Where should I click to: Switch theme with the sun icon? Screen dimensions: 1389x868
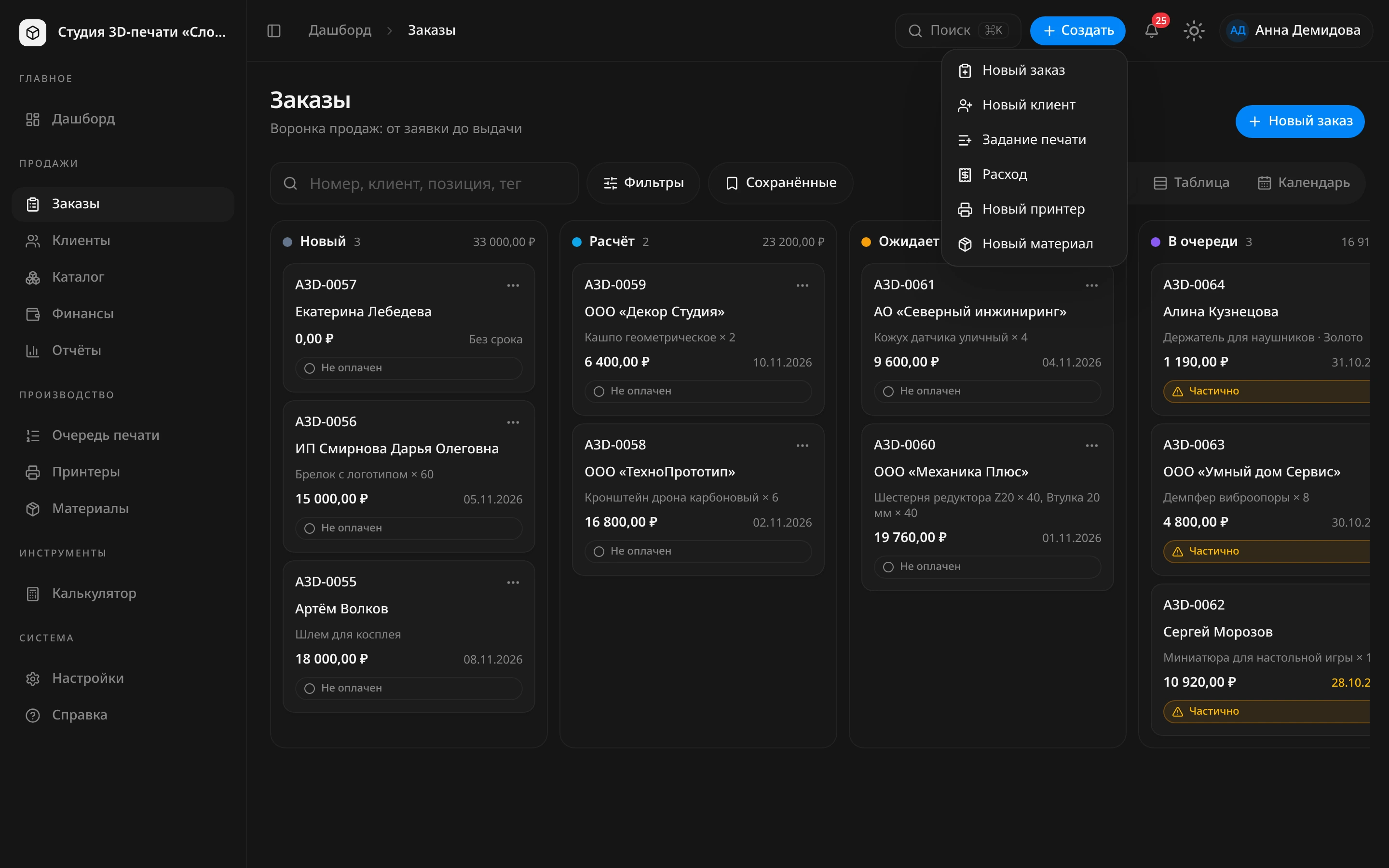1194,30
